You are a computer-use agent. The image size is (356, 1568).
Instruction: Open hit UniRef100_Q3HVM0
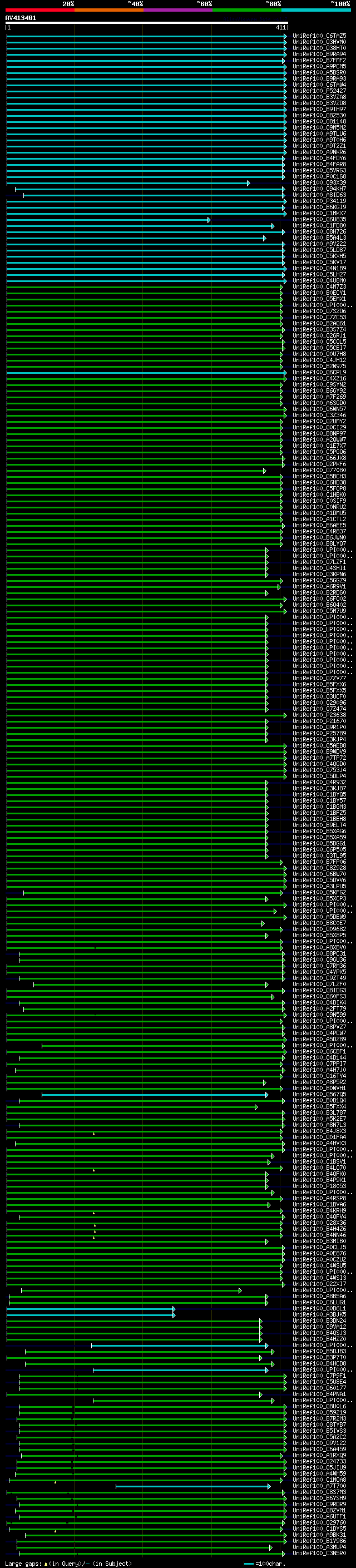[x=319, y=42]
